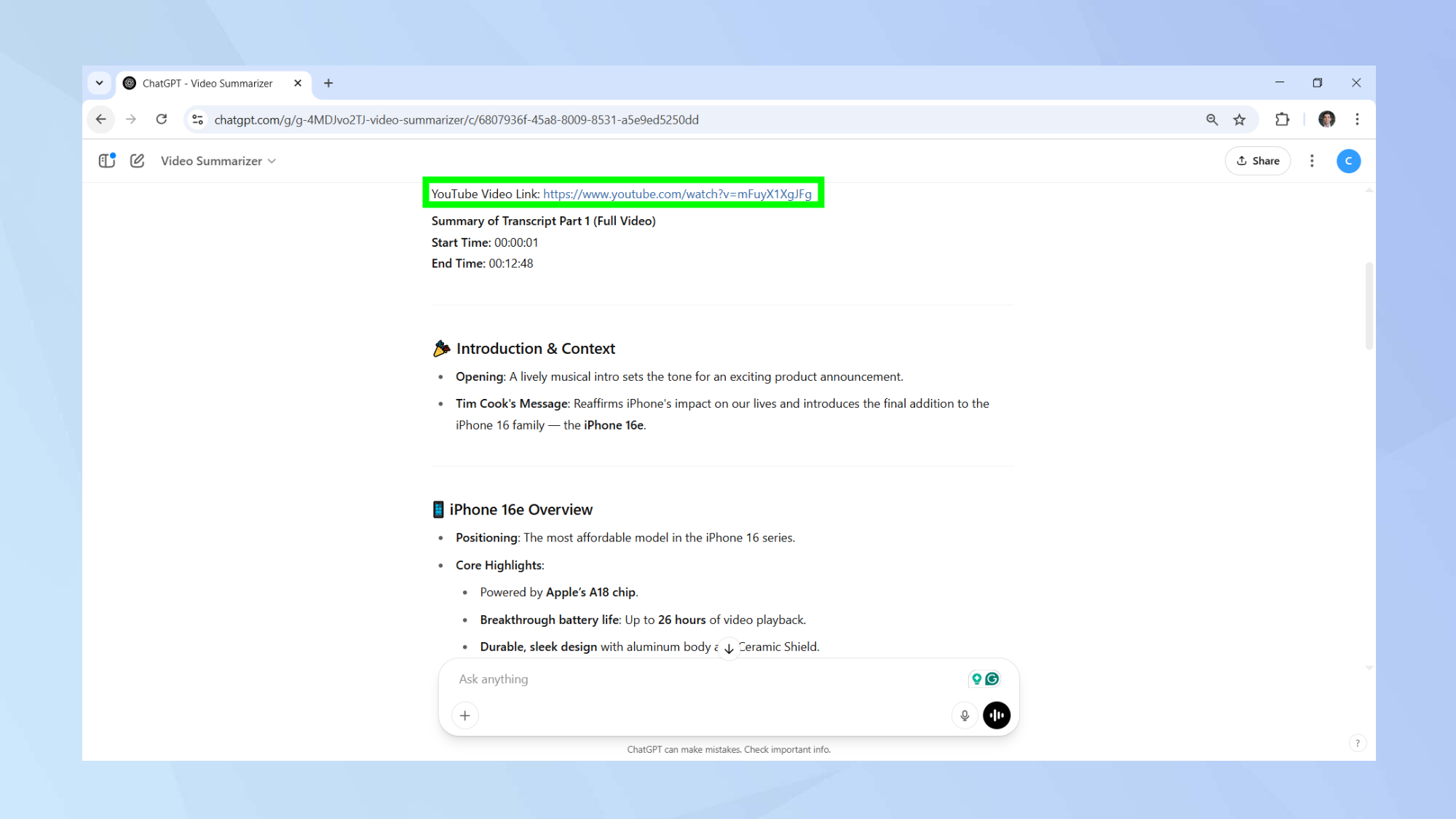Viewport: 1456px width, 819px height.
Task: Select the ChatGPT - Video Summarizer tab
Action: click(x=207, y=84)
